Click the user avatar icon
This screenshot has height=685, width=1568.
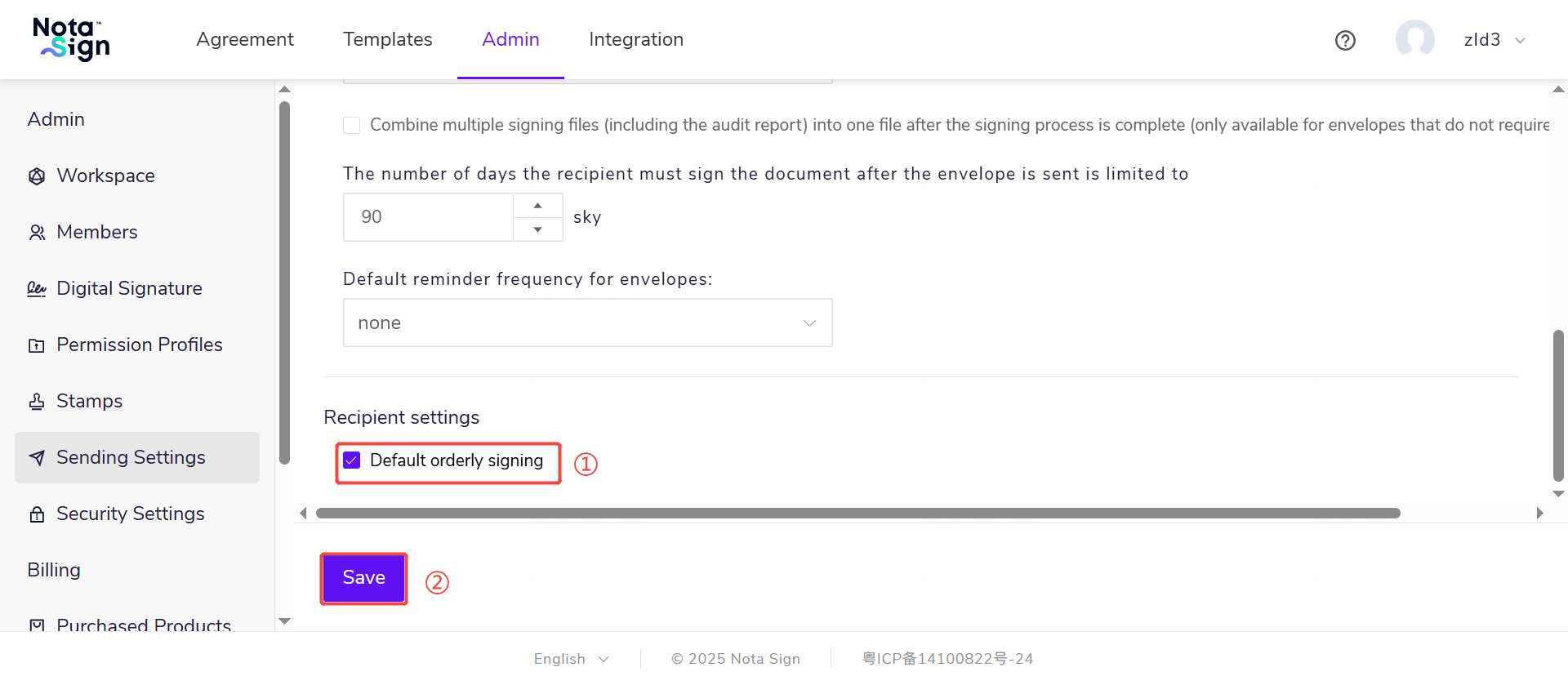click(1414, 39)
